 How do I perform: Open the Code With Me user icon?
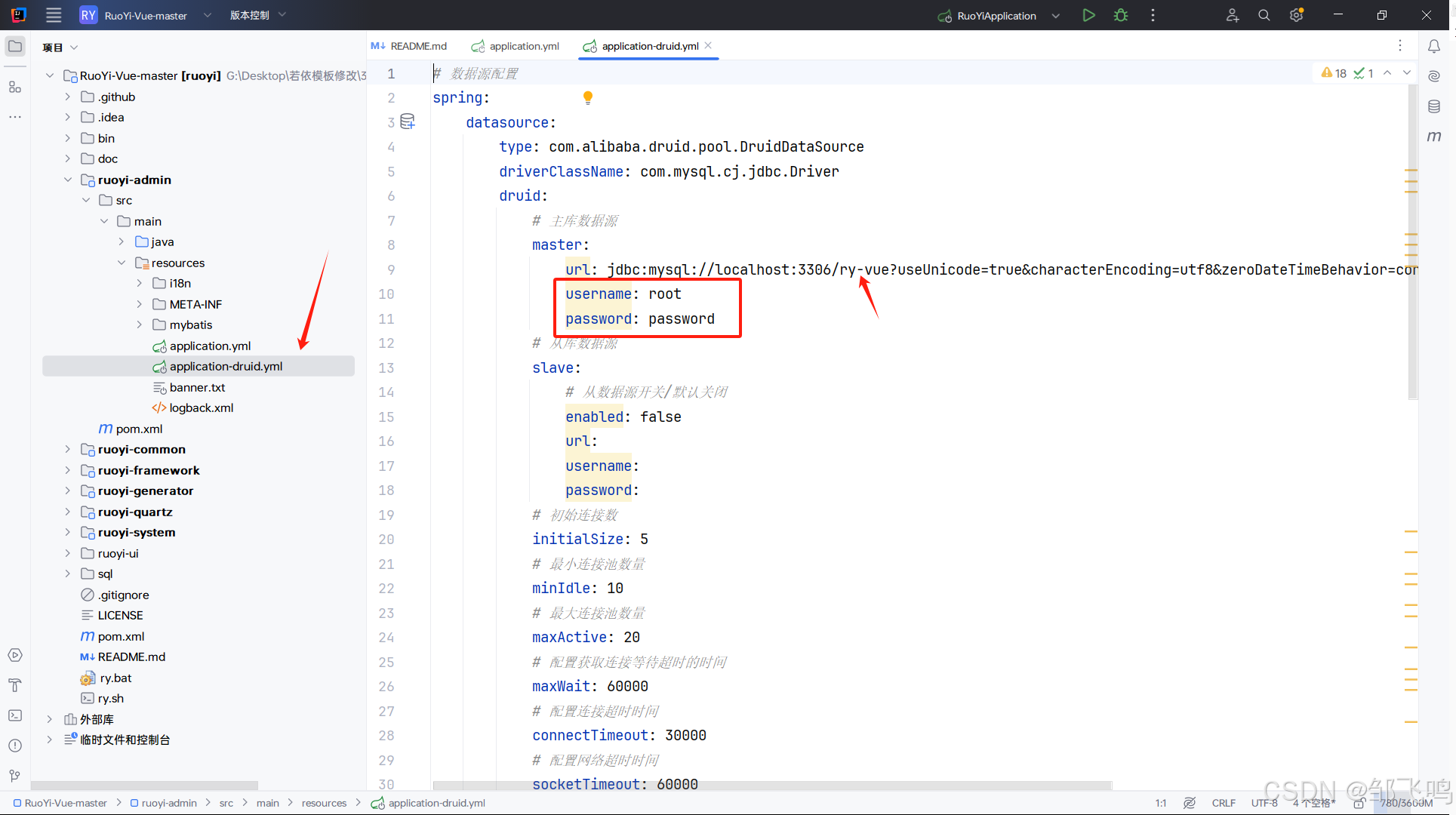coord(1232,15)
